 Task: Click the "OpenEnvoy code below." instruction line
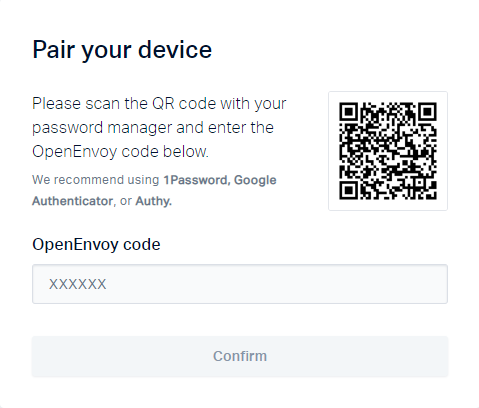[120, 152]
